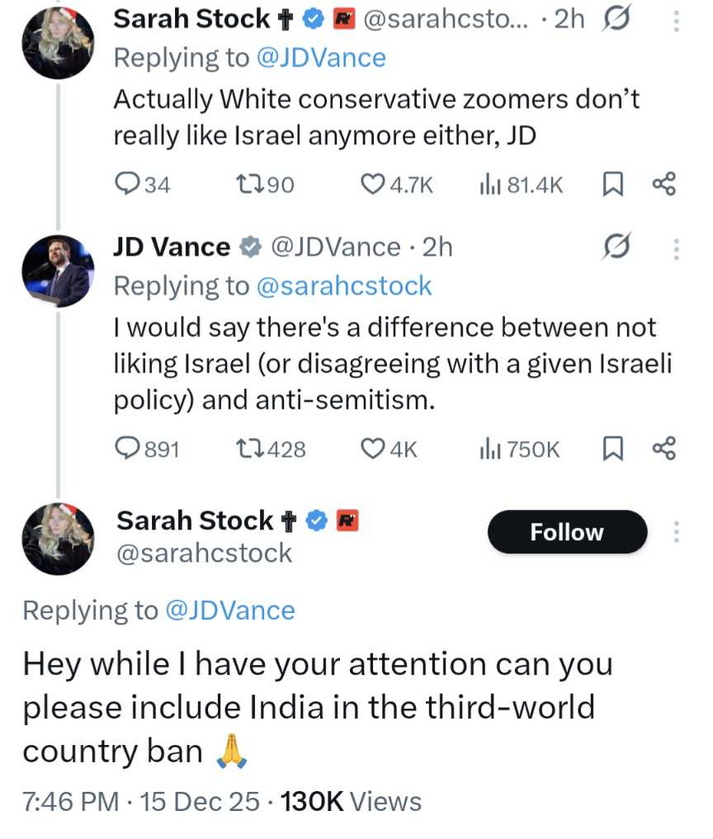Open the @sarahcstock mention link
Viewport: 713px width, 839px height.
344,286
